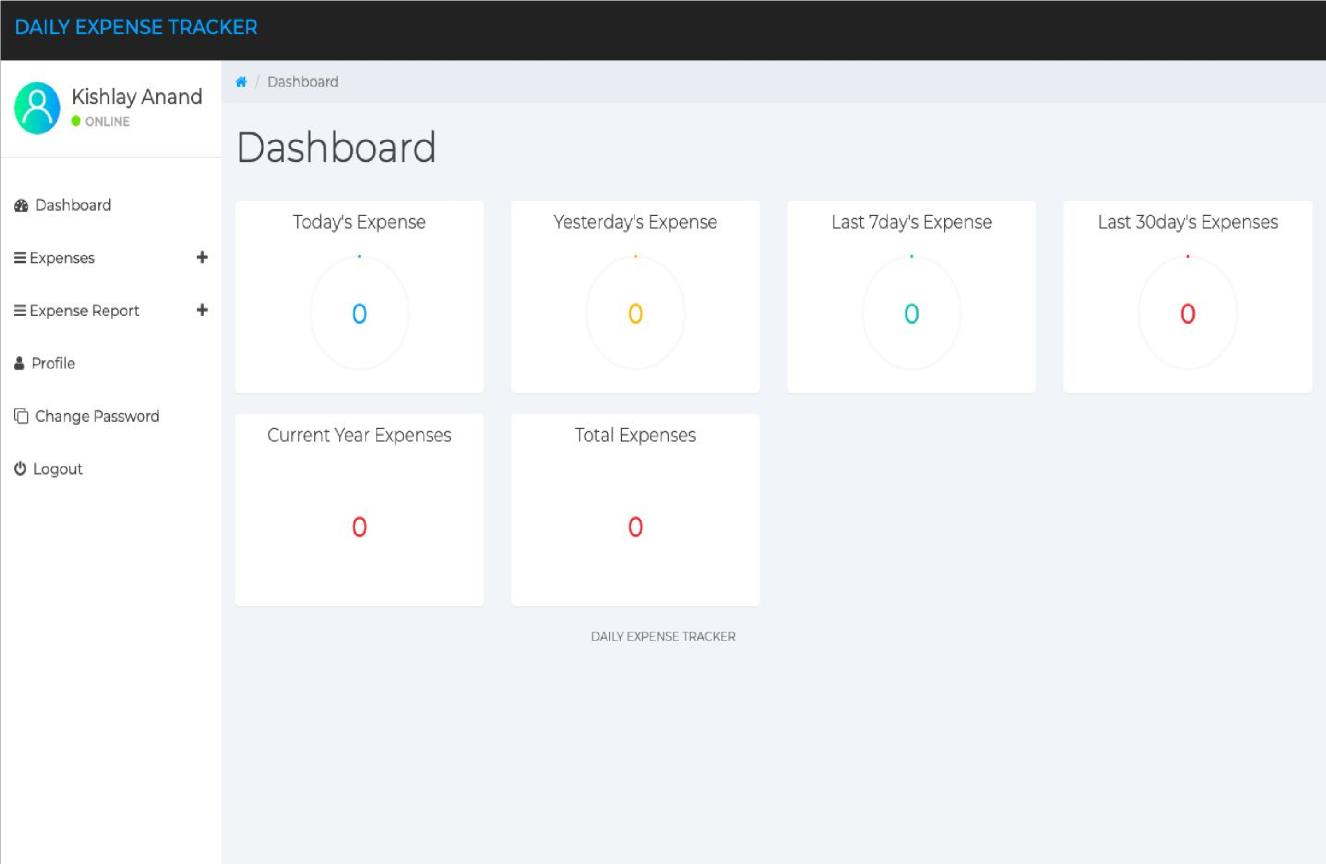Click the DAILY EXPENSE TRACKER header link
Viewport: 1326px width, 864px height.
point(135,27)
